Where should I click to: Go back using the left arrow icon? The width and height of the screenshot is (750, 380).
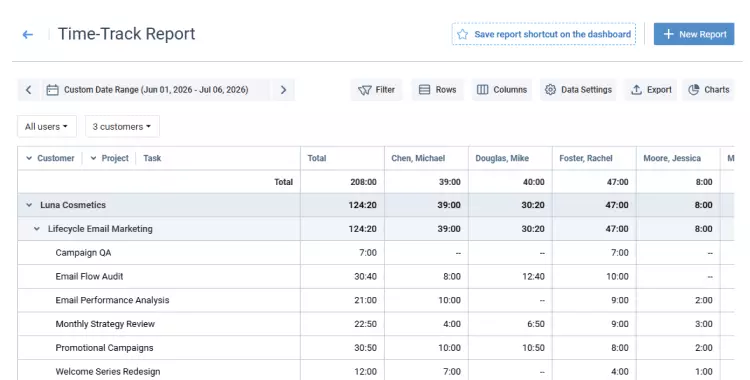point(28,34)
